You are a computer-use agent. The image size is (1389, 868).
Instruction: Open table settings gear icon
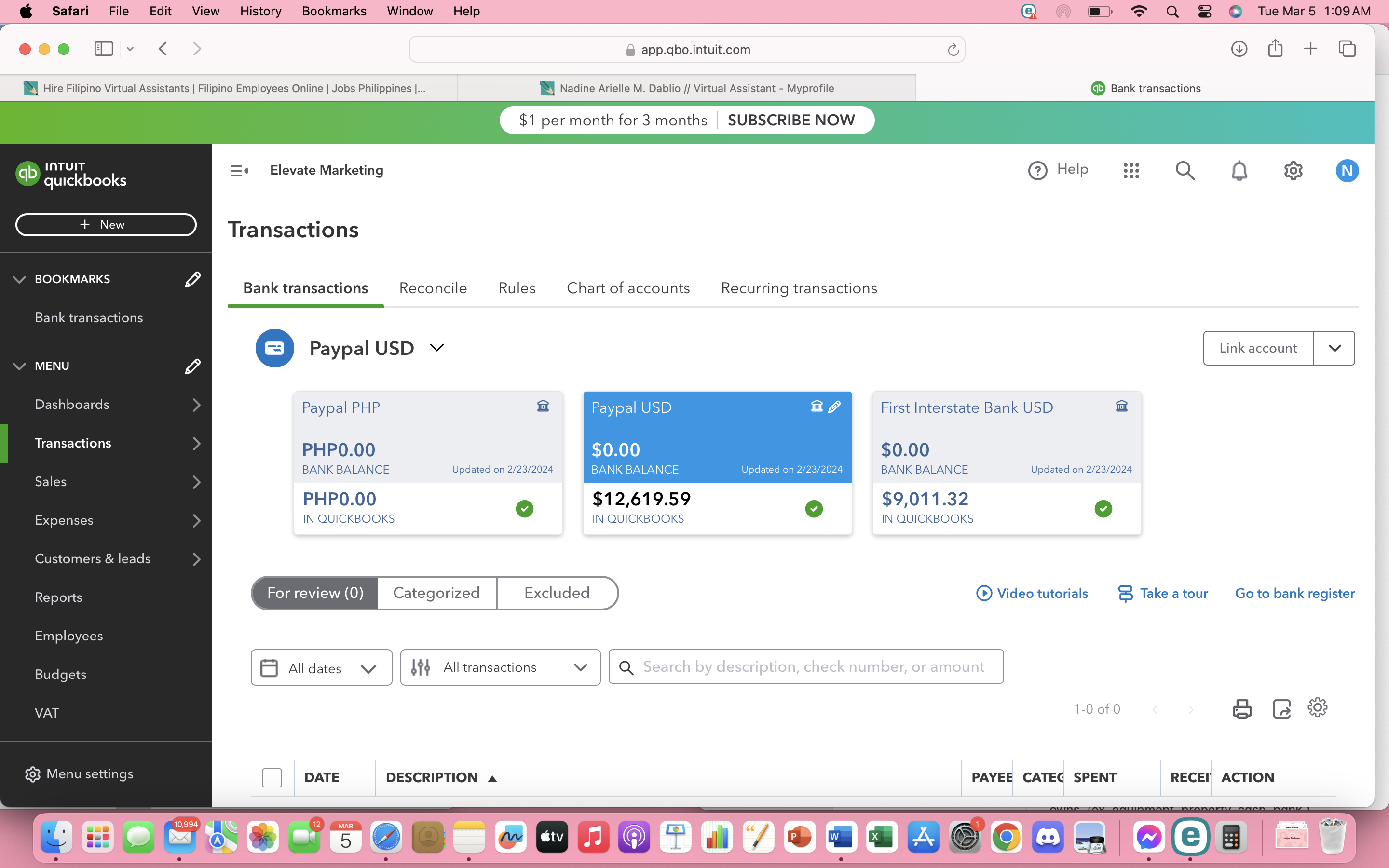click(x=1317, y=707)
